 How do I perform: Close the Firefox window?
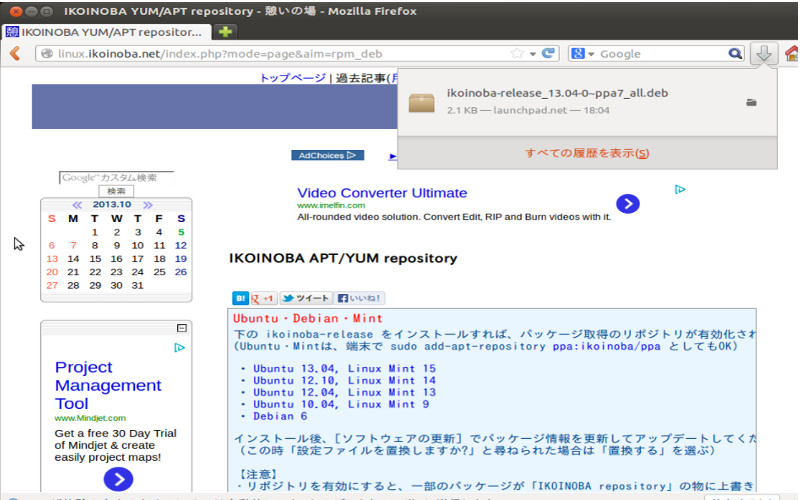tap(16, 11)
